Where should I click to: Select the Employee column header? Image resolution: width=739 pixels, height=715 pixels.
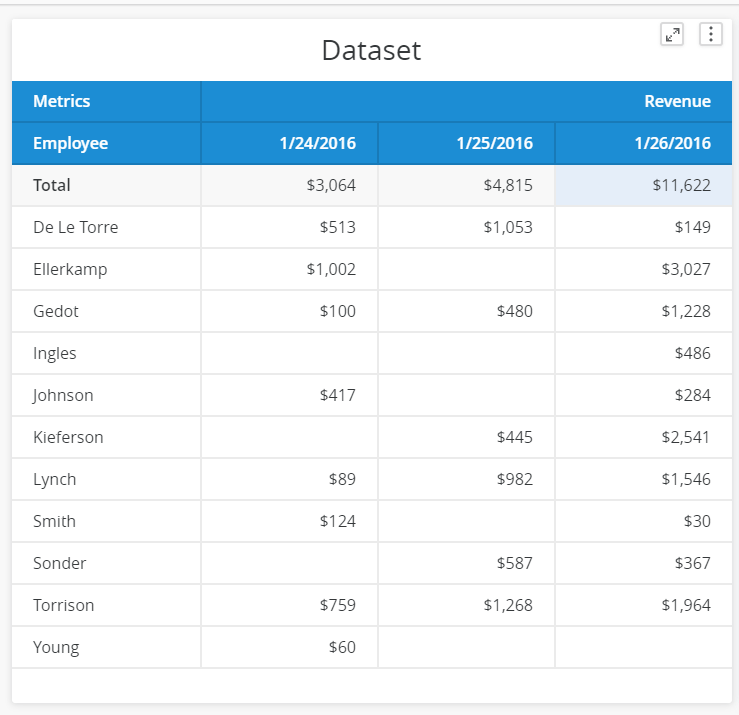click(x=107, y=143)
